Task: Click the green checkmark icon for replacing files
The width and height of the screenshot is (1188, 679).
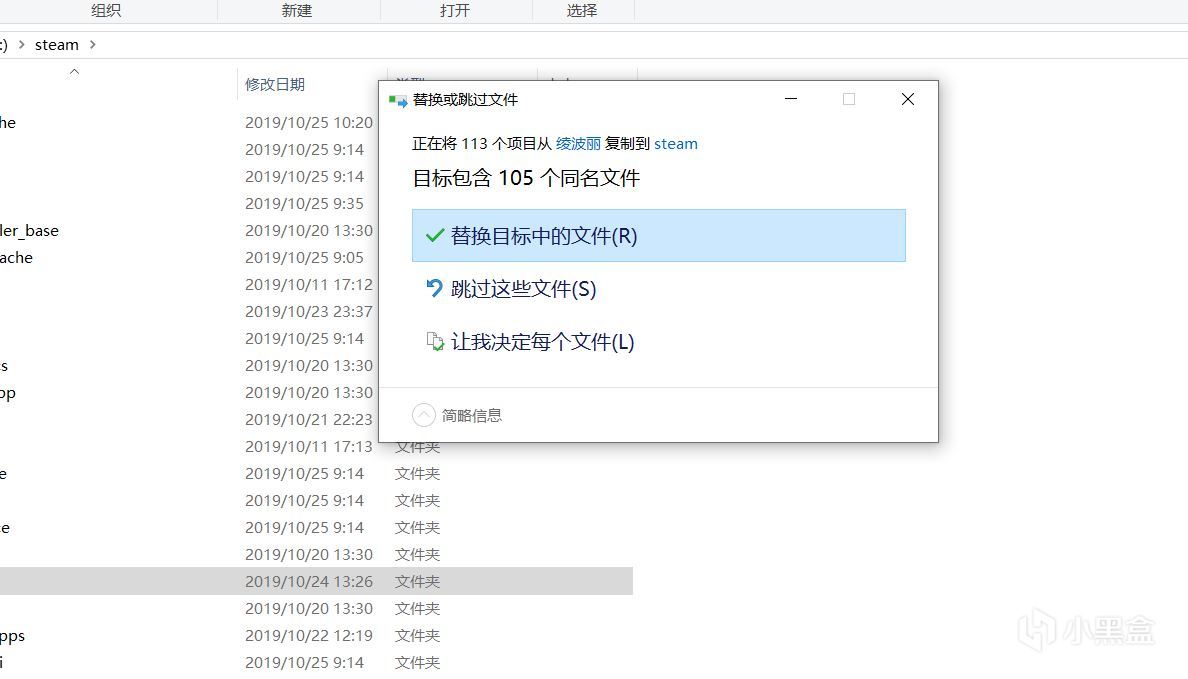Action: 435,236
